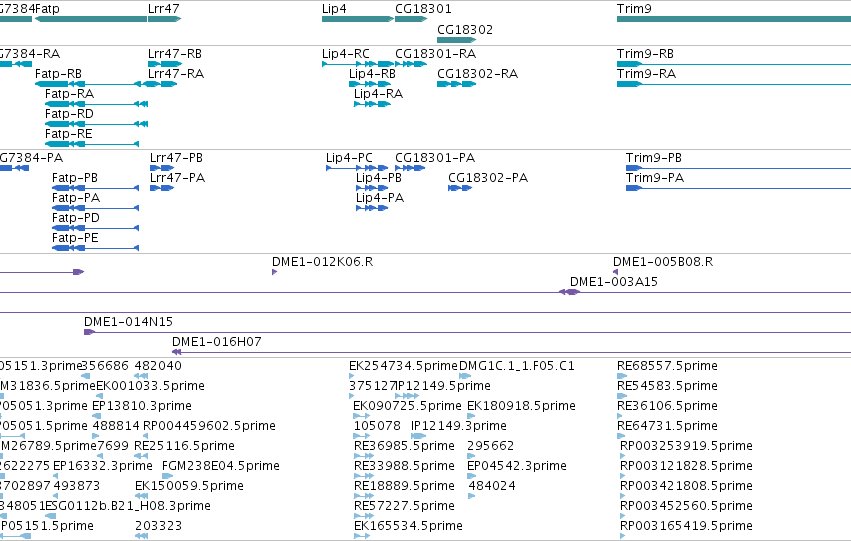Click the DME1-016H07 BAC clone
Image resolution: width=851 pixels, height=541 pixels.
217,342
